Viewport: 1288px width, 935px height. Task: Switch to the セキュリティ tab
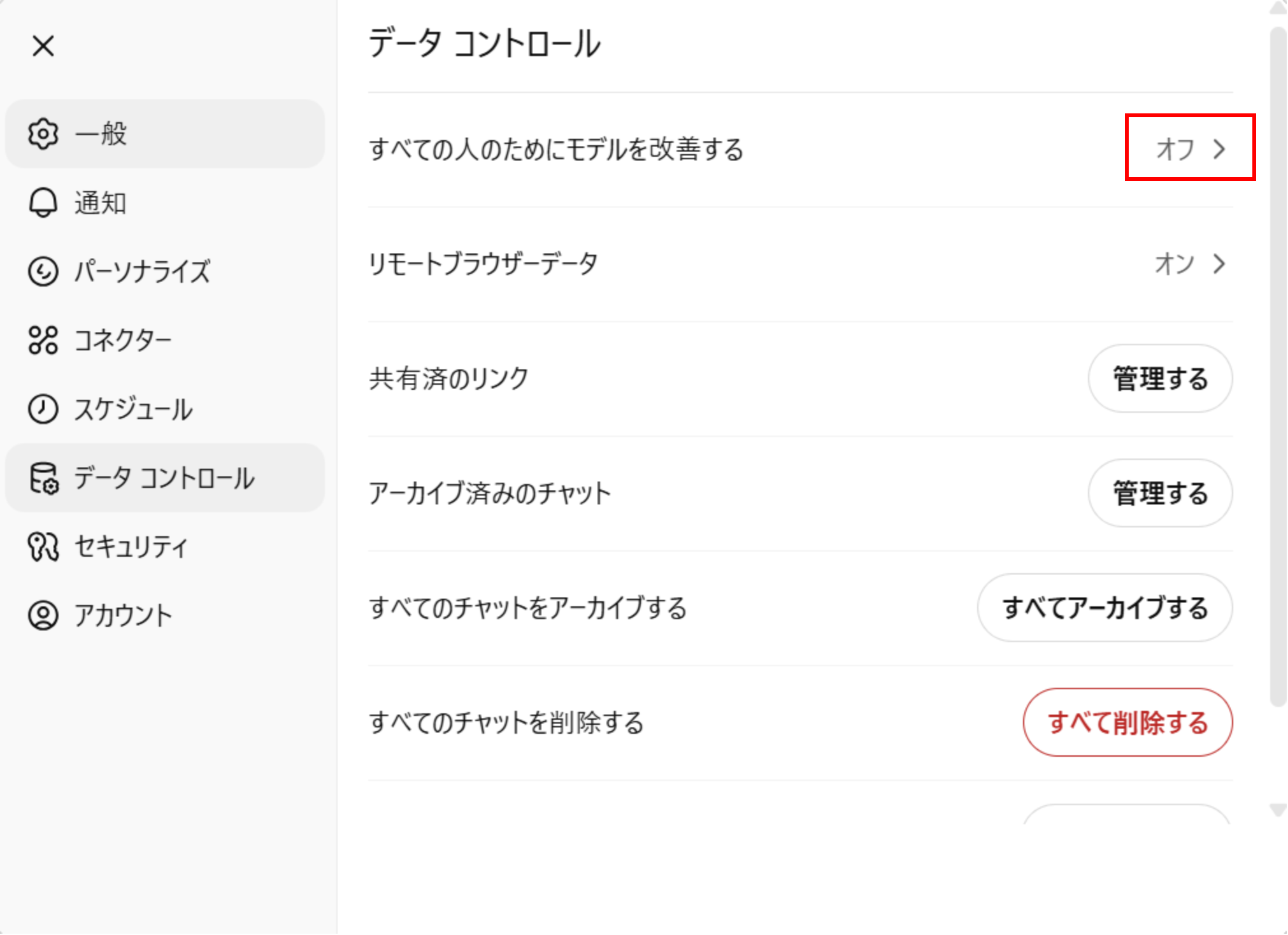tap(131, 546)
